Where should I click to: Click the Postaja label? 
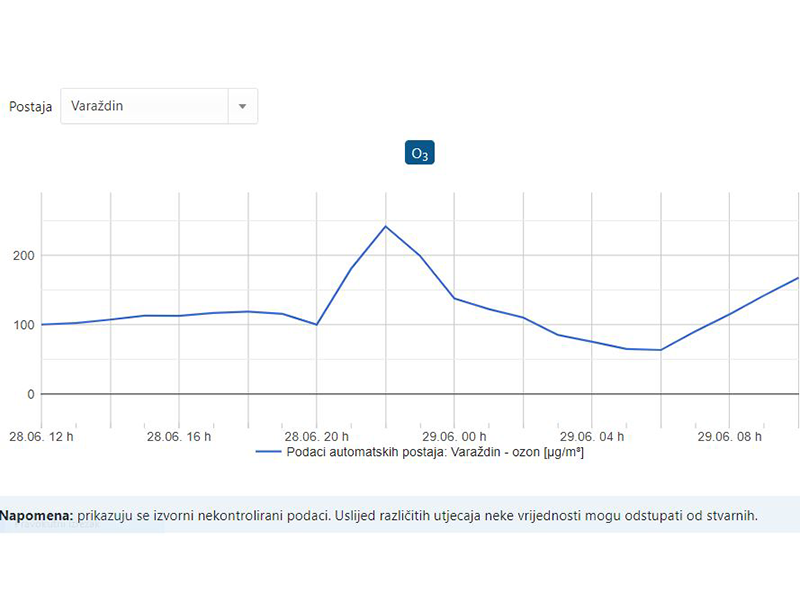[30, 107]
